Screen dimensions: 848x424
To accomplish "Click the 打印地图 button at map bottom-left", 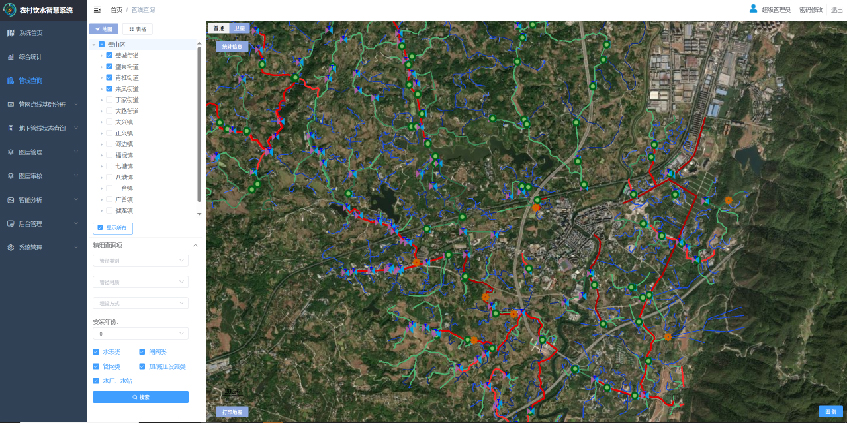I will coord(232,412).
